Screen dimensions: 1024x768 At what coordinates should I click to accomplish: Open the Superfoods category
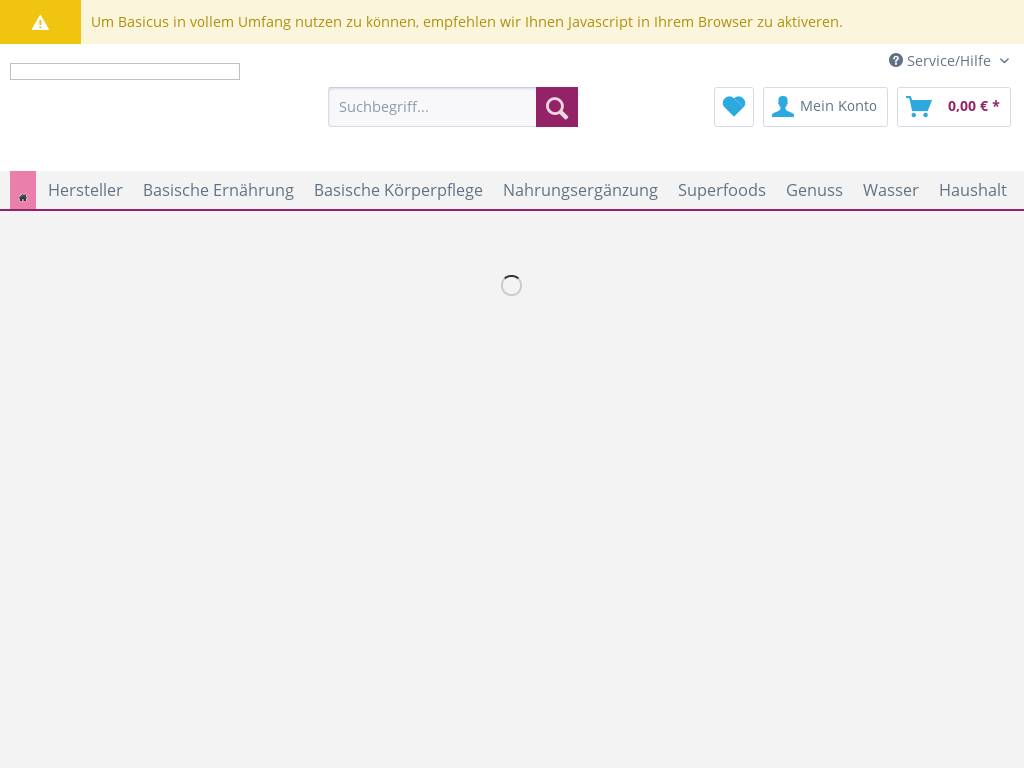tap(721, 190)
